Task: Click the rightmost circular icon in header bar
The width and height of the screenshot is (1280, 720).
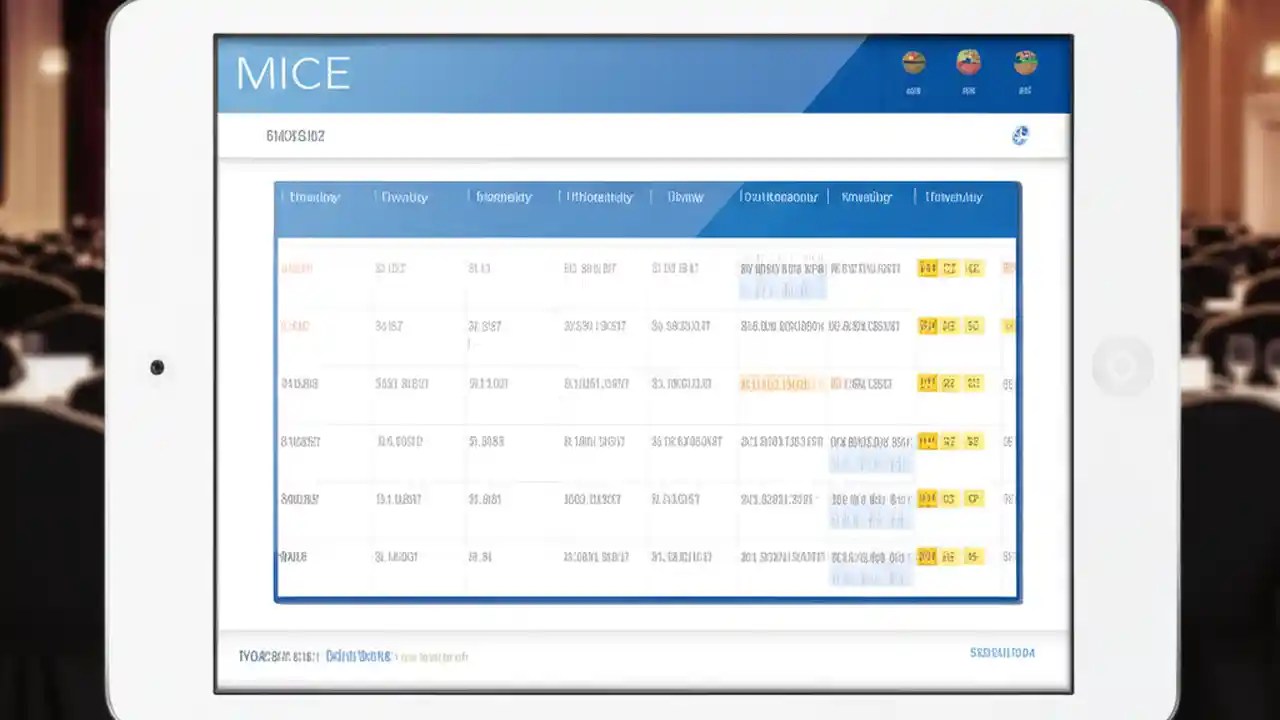Action: [1025, 62]
